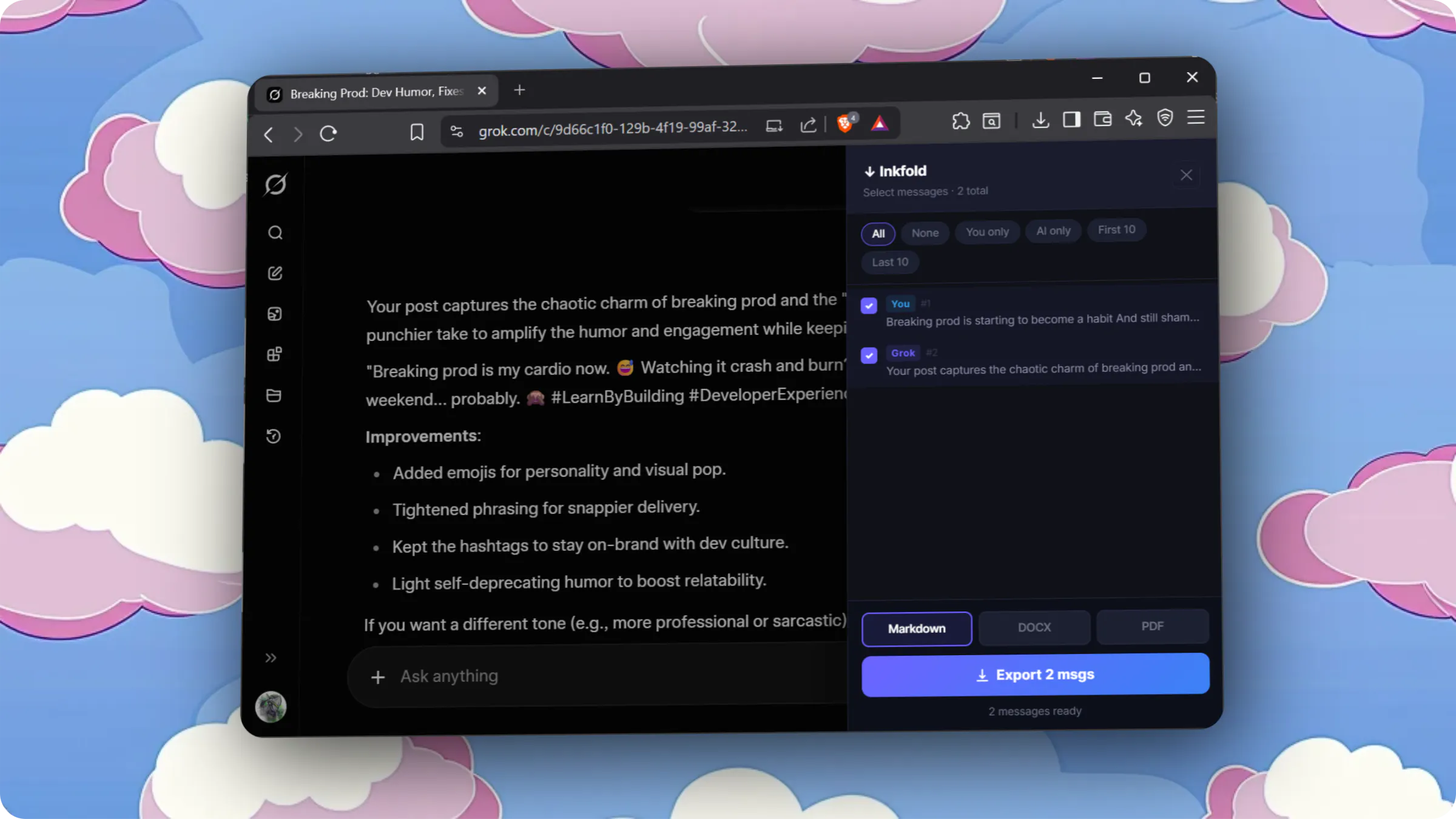1456x819 pixels.
Task: View site information settings icon
Action: coord(457,131)
